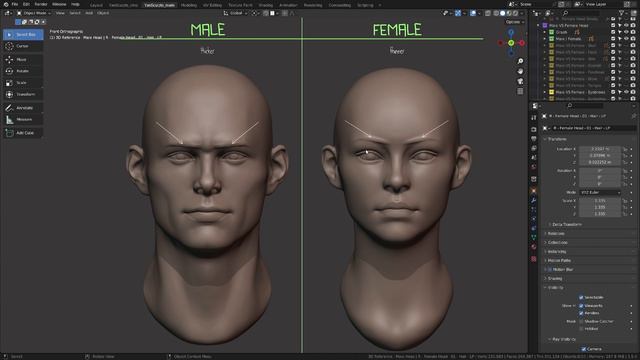Pick the Measure tool

tap(23, 120)
